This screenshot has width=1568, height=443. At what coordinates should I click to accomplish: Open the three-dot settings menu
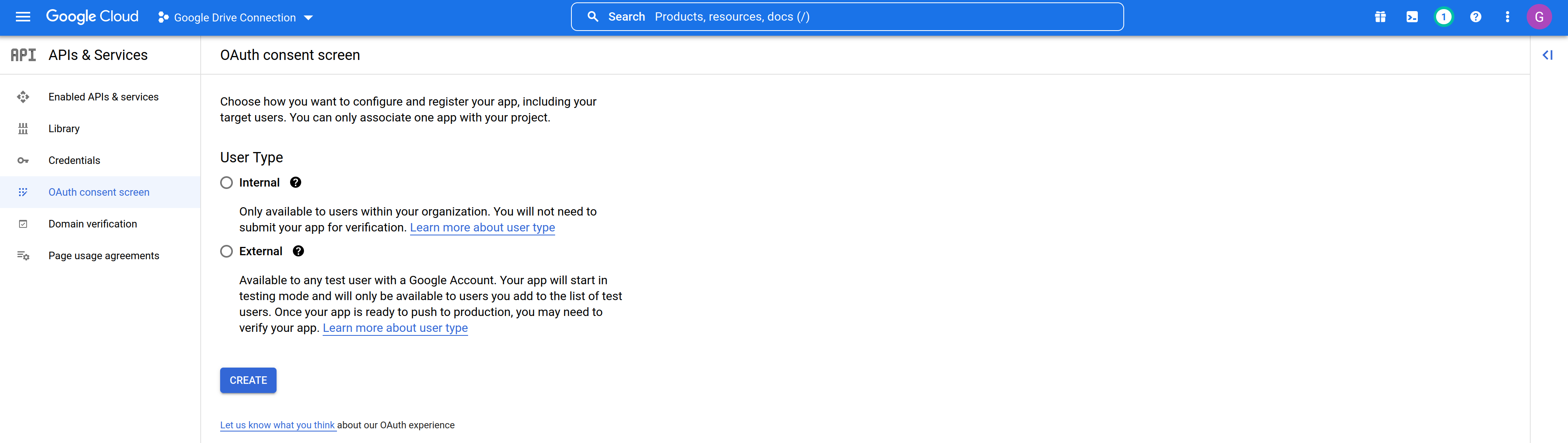click(1507, 17)
